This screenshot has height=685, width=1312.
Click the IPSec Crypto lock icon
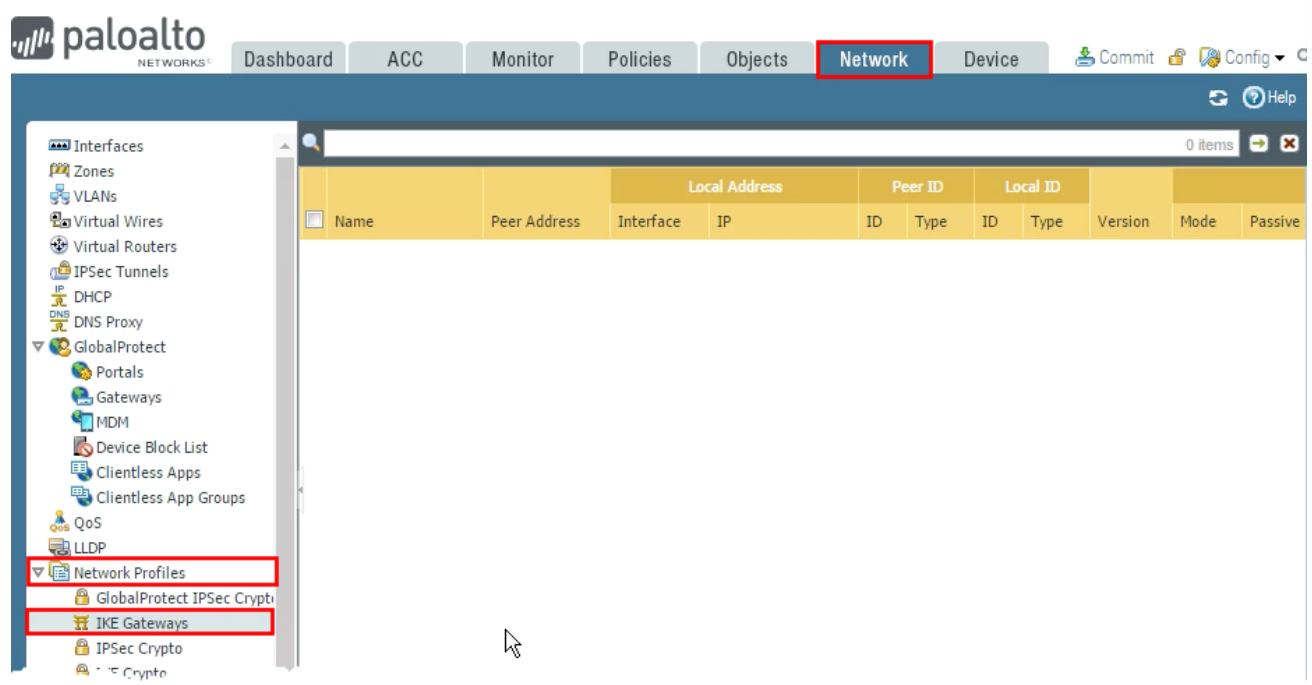pos(82,648)
